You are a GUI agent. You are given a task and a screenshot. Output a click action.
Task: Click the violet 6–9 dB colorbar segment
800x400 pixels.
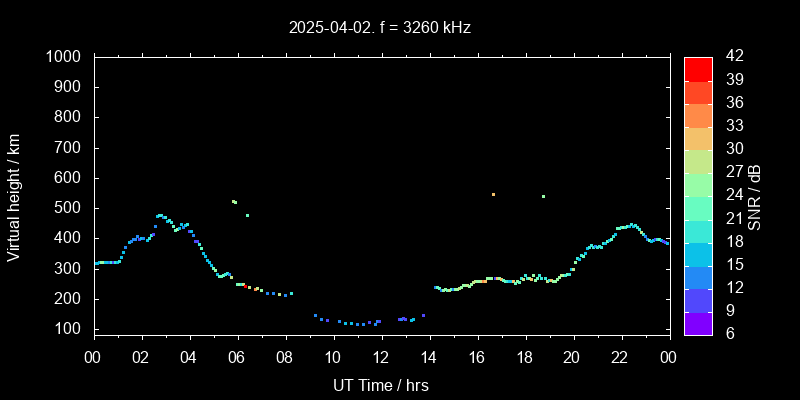coord(698,323)
